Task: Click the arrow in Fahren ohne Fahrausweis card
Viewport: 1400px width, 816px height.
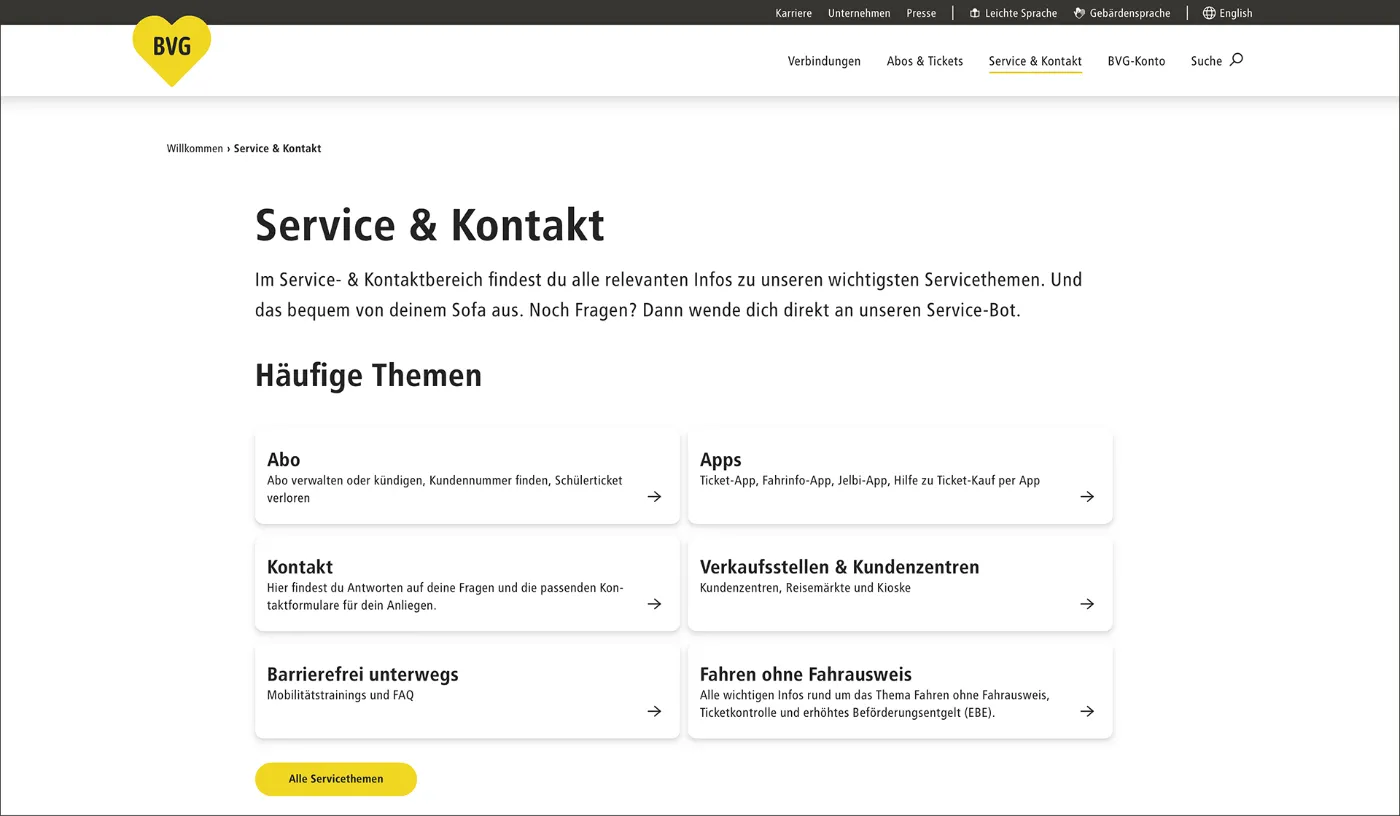Action: point(1087,711)
